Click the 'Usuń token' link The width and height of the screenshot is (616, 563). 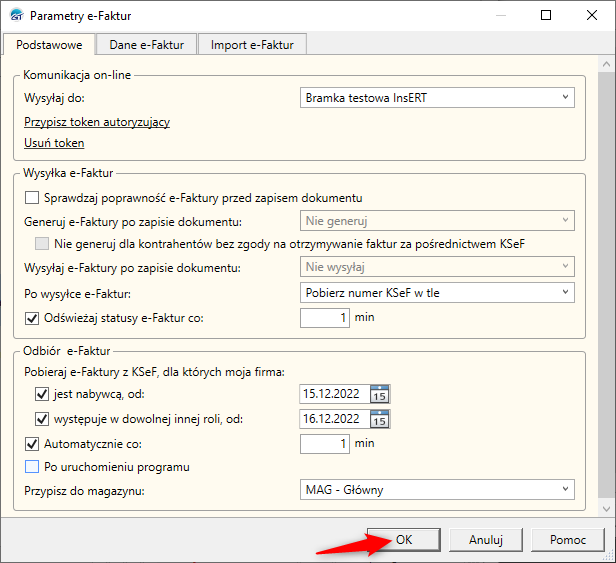click(x=54, y=143)
